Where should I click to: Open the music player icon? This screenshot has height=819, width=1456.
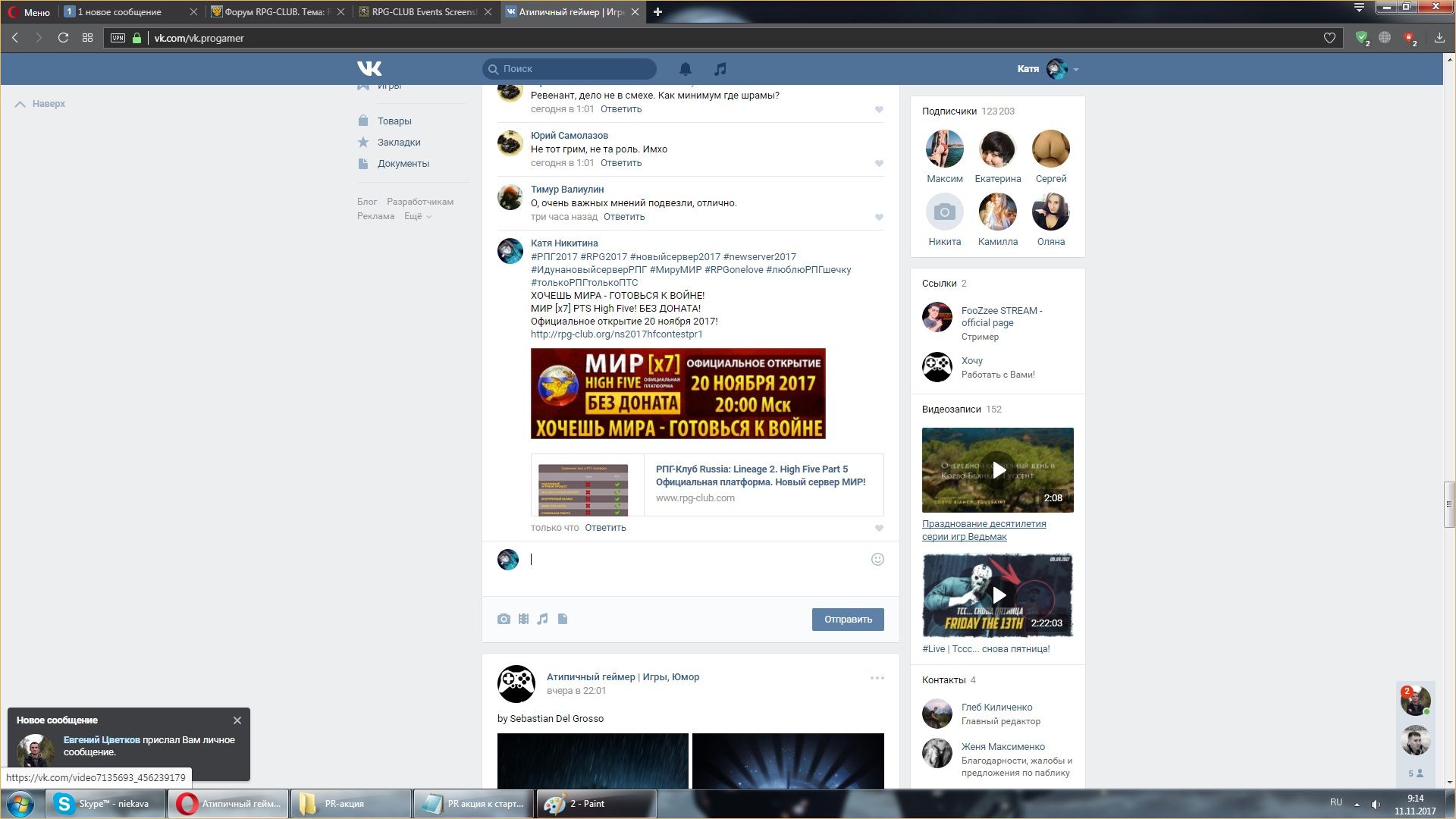pyautogui.click(x=720, y=69)
